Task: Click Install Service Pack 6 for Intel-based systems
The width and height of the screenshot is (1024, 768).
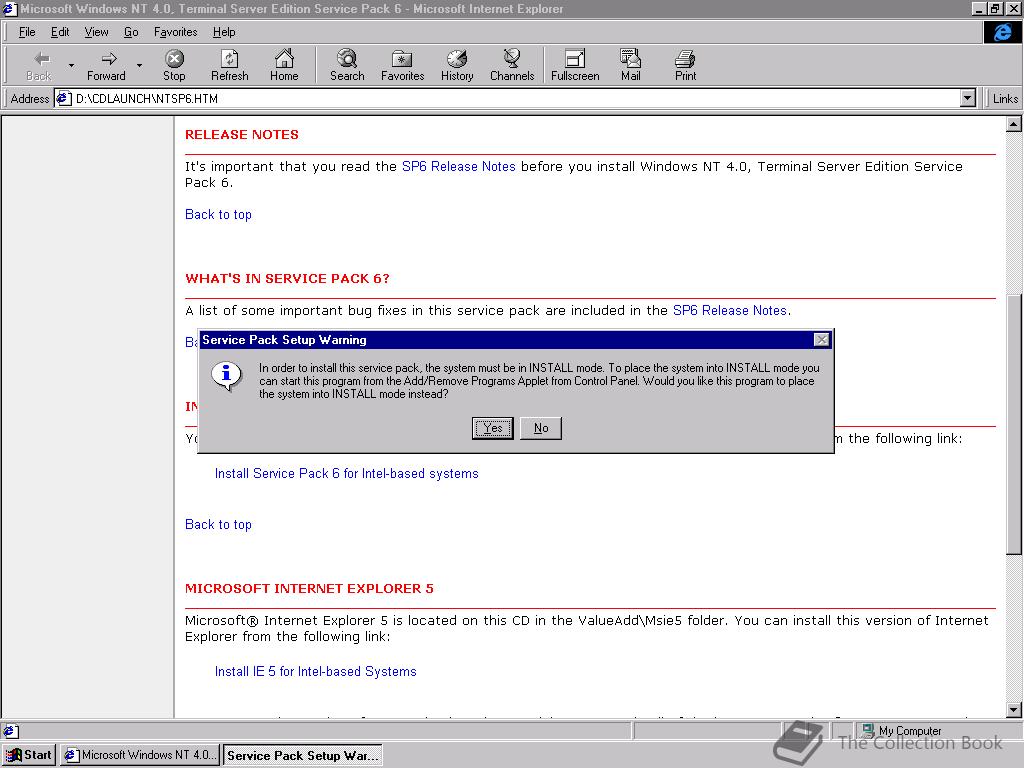Action: click(347, 473)
